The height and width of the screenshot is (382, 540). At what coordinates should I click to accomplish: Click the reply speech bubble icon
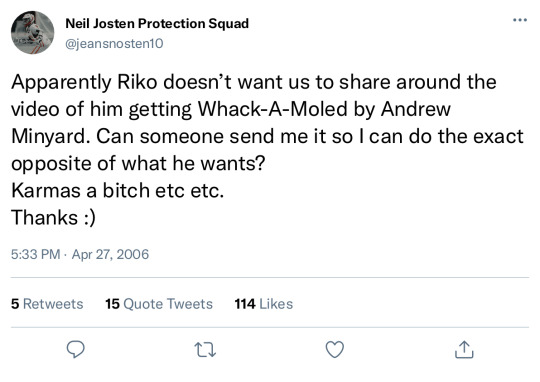click(75, 350)
